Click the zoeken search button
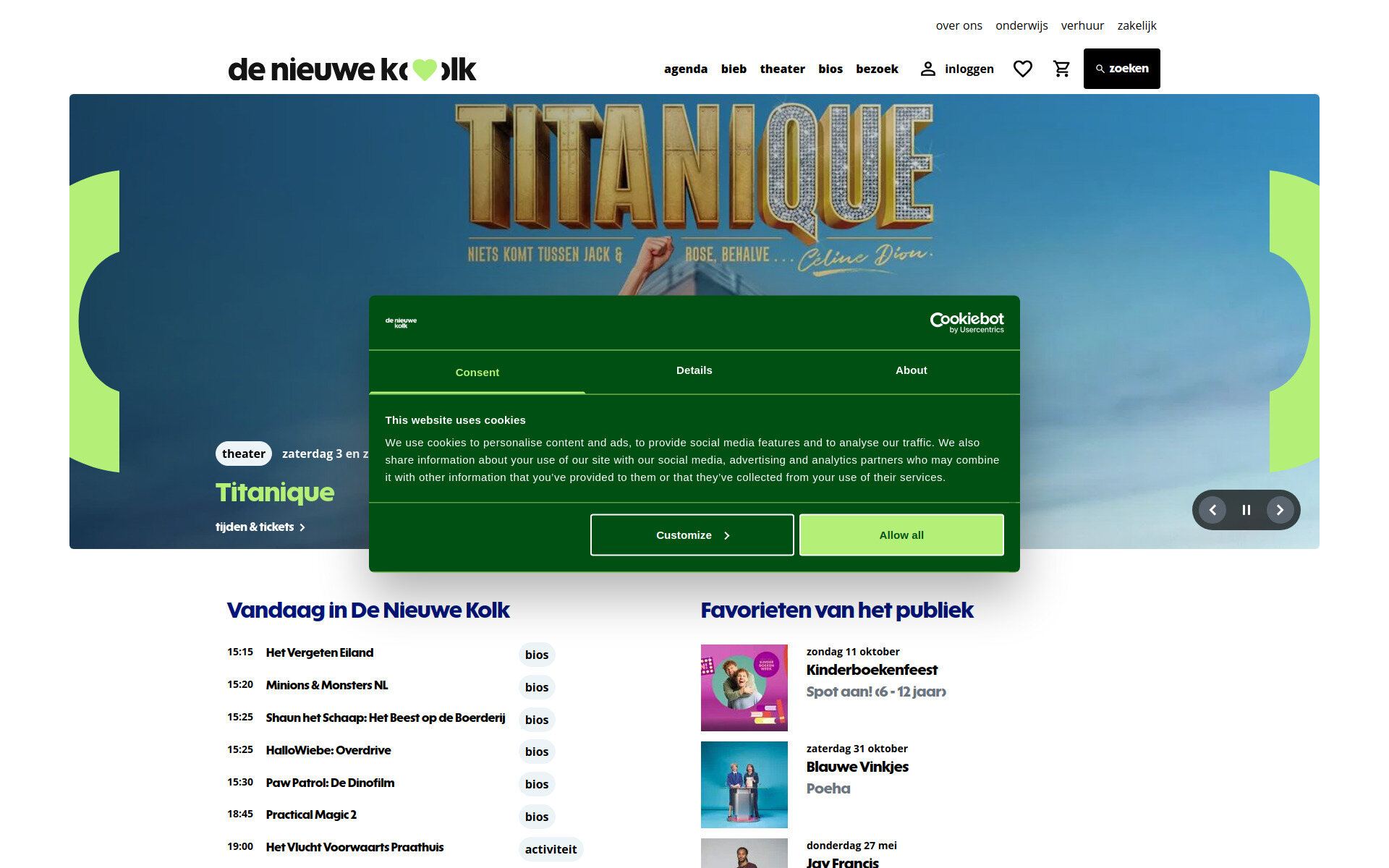Screen dimensions: 1389x868 tap(1121, 69)
